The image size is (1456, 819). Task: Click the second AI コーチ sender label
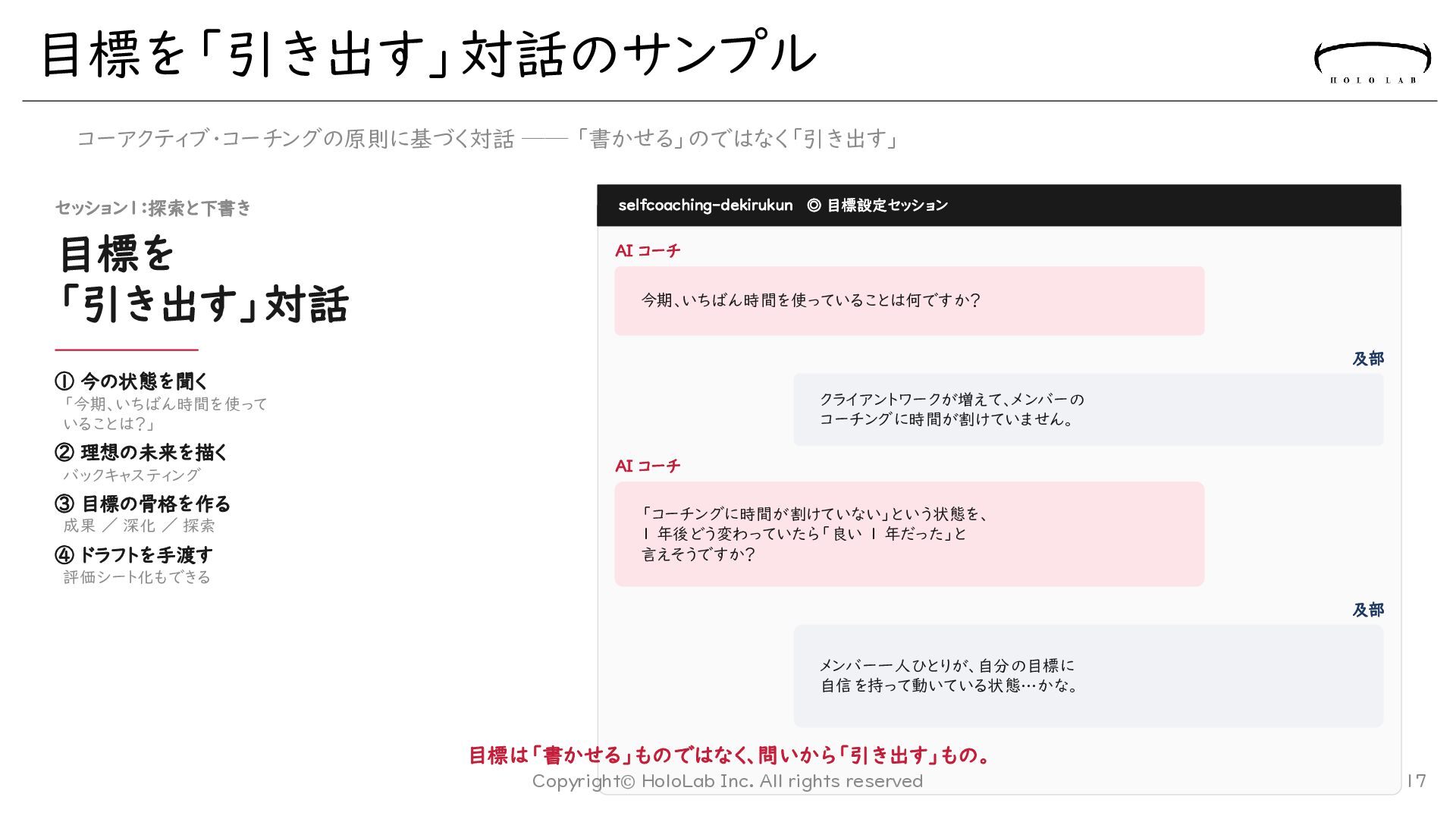(648, 466)
